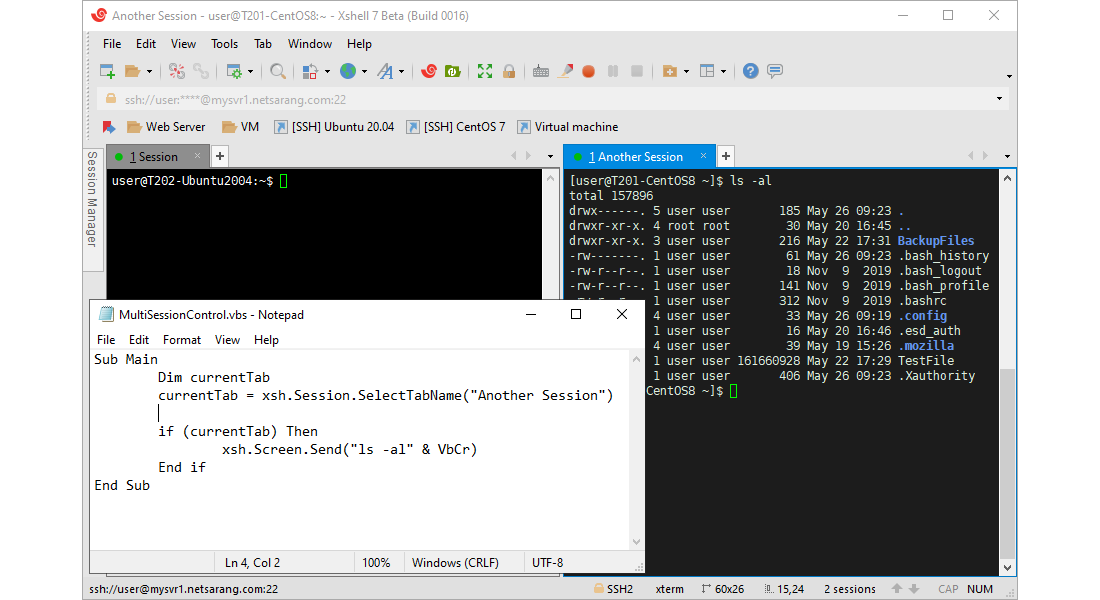Click the color scheme toolbar icon
Image resolution: width=1100 pixels, height=600 pixels.
pyautogui.click(x=310, y=71)
